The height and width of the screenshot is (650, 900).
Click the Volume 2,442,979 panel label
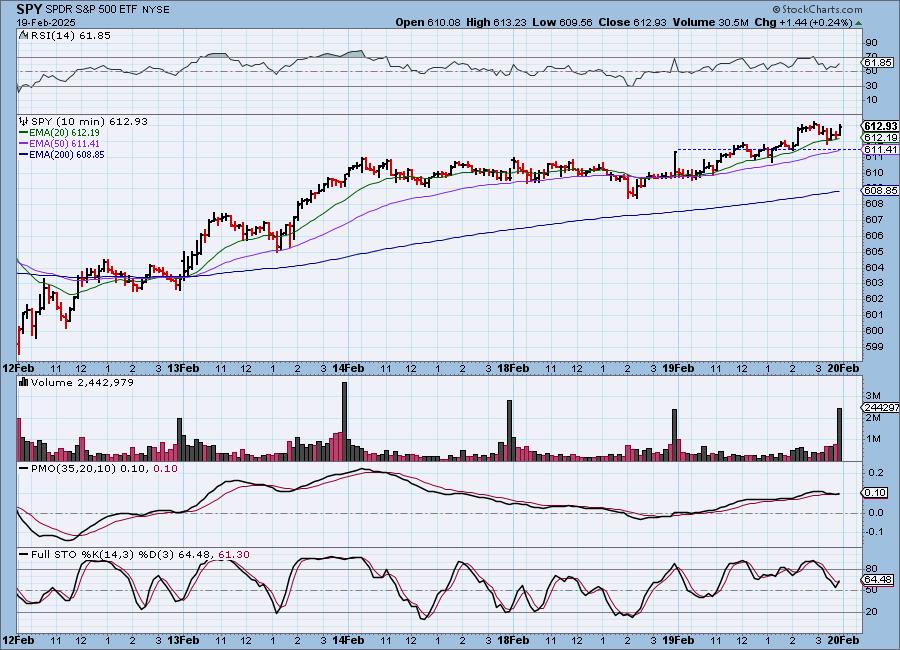[82, 382]
